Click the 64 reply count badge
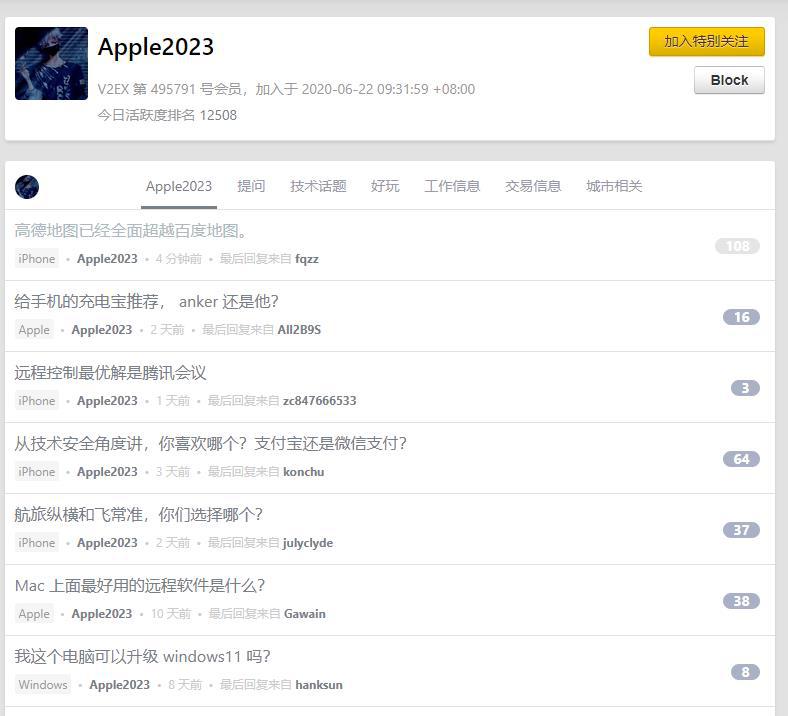The height and width of the screenshot is (716, 788). [x=741, y=459]
